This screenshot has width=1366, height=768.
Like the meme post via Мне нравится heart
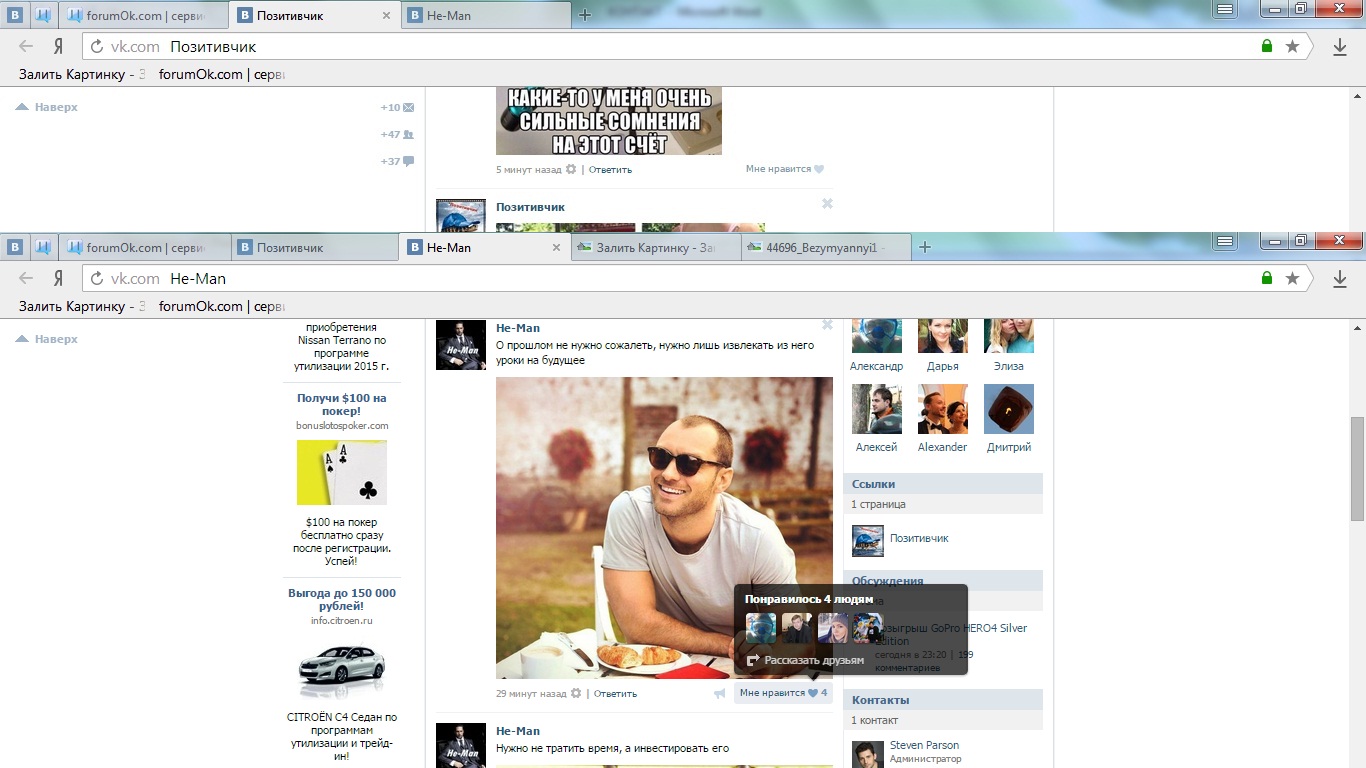(819, 169)
